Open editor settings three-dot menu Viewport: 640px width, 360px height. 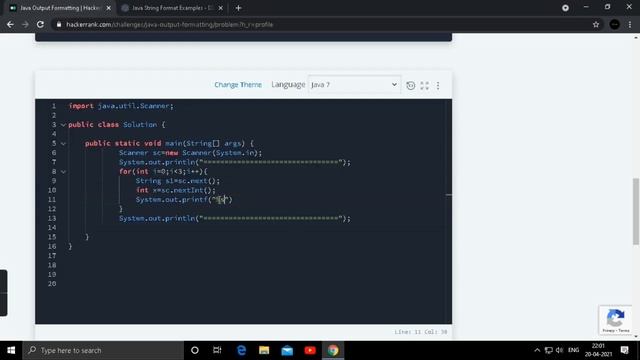(438, 85)
